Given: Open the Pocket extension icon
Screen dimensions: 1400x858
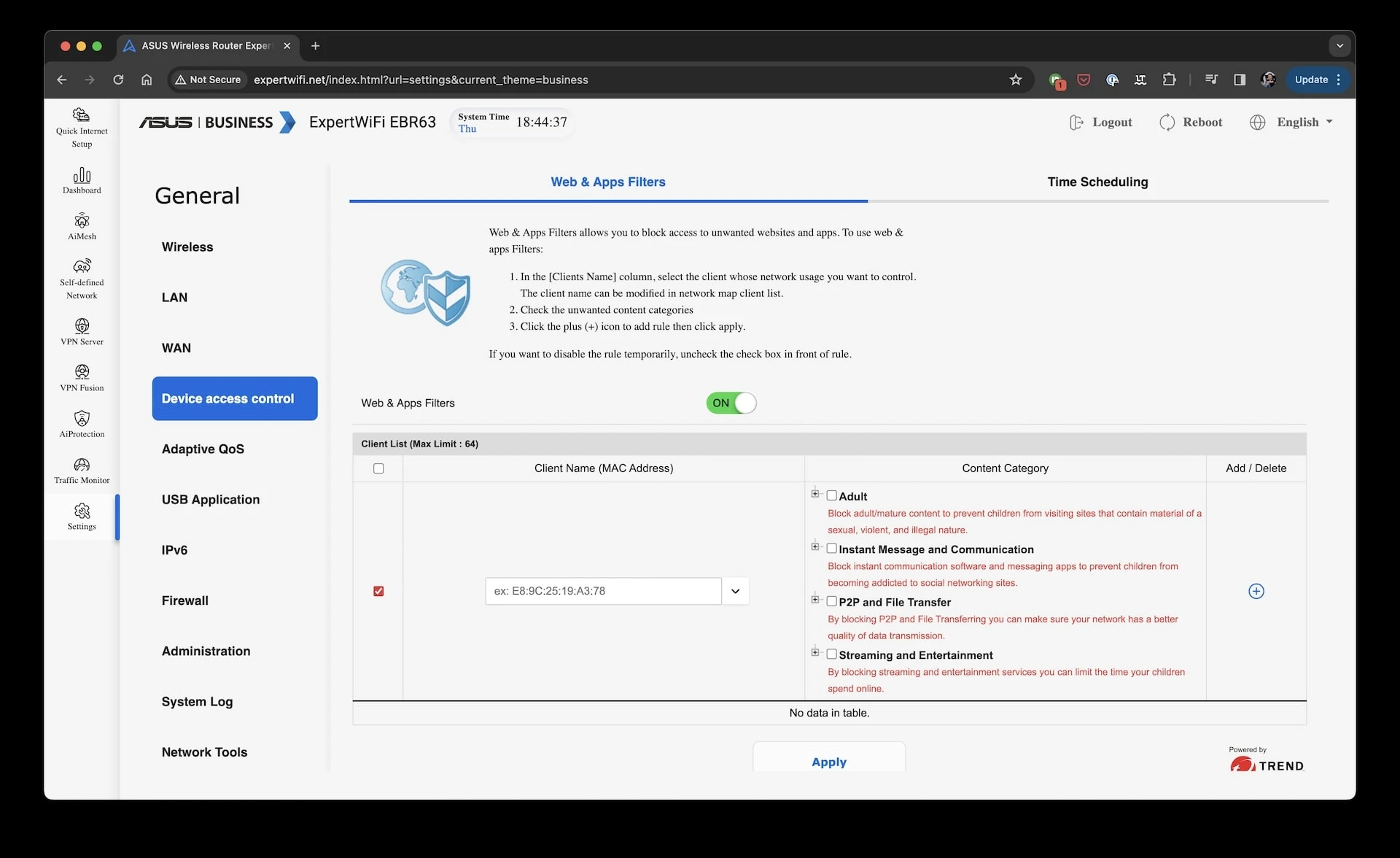Looking at the screenshot, I should coord(1084,80).
